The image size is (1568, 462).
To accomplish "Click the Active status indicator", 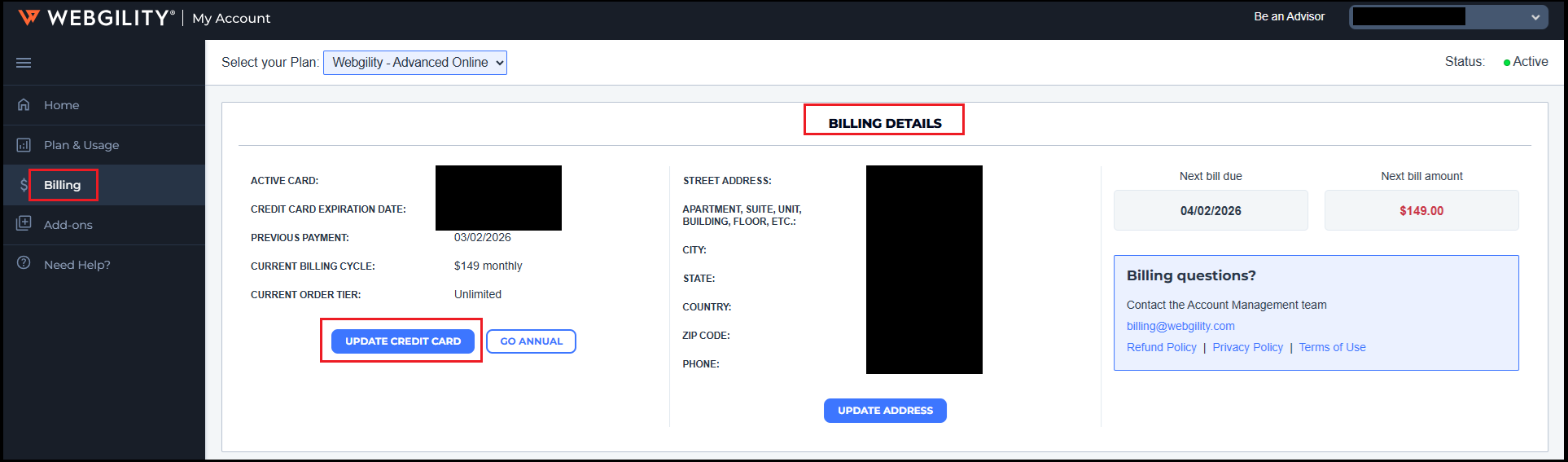I will (1526, 62).
